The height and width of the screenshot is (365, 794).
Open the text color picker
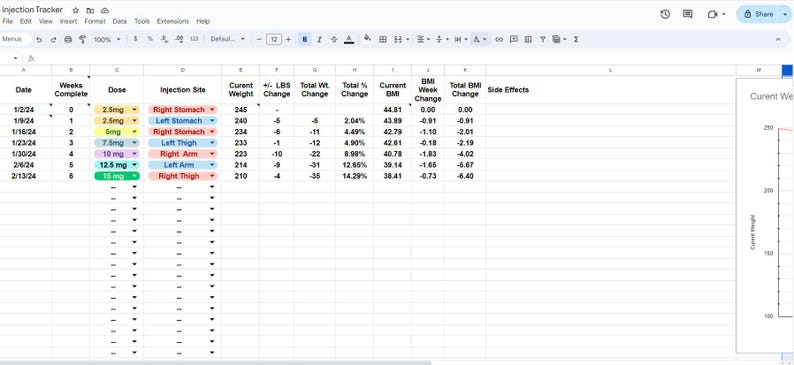click(349, 39)
